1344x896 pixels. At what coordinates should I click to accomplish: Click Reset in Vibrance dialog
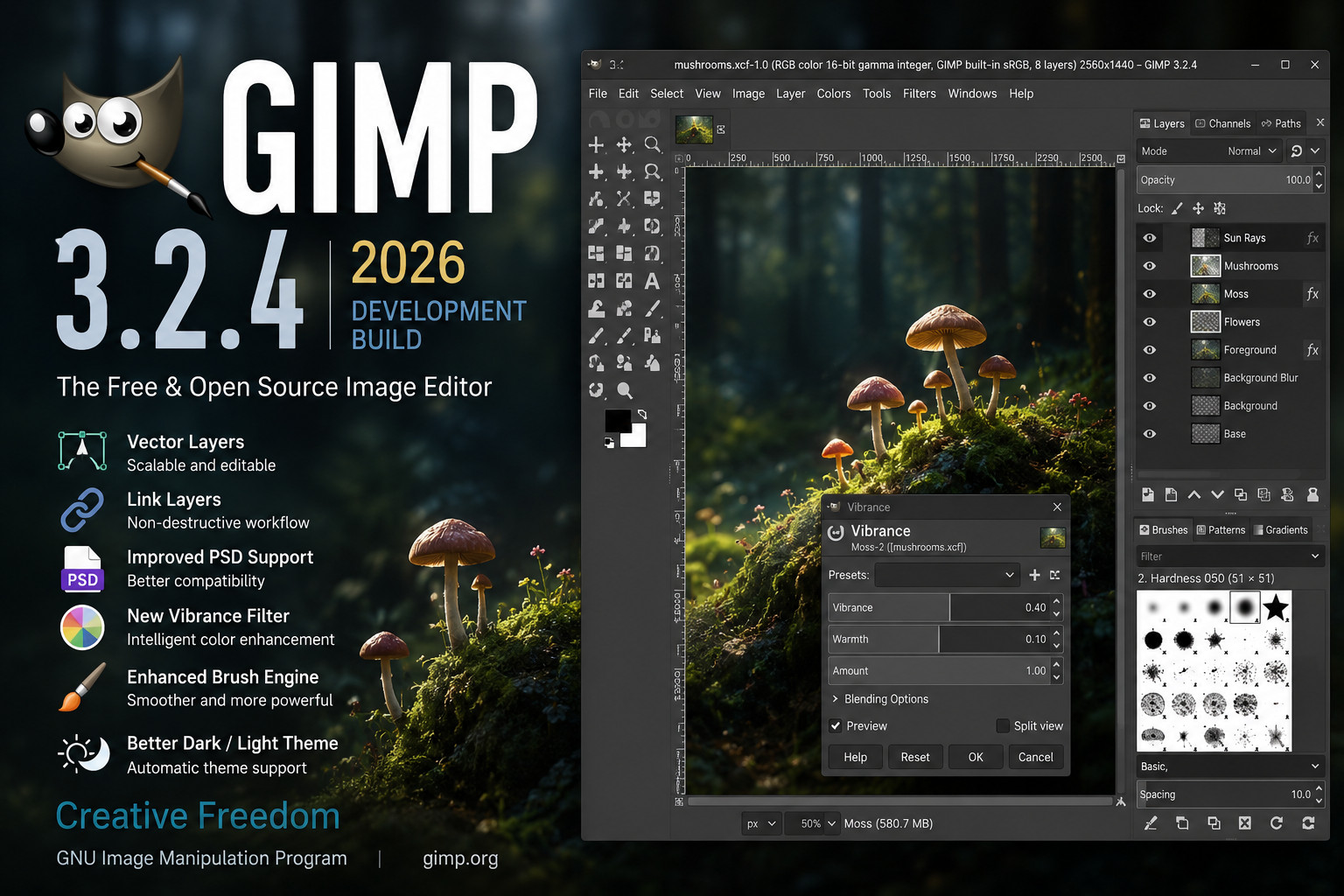[915, 757]
